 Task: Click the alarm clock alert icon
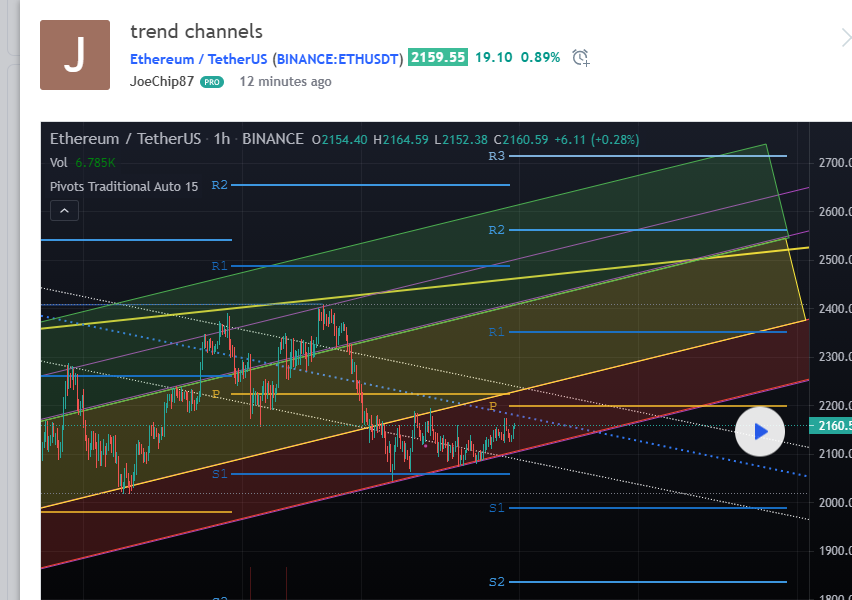tap(581, 58)
